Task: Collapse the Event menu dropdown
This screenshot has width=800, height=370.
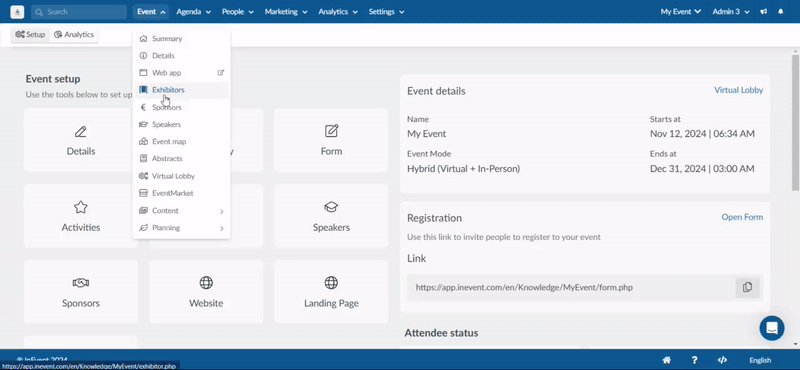Action: pos(152,12)
